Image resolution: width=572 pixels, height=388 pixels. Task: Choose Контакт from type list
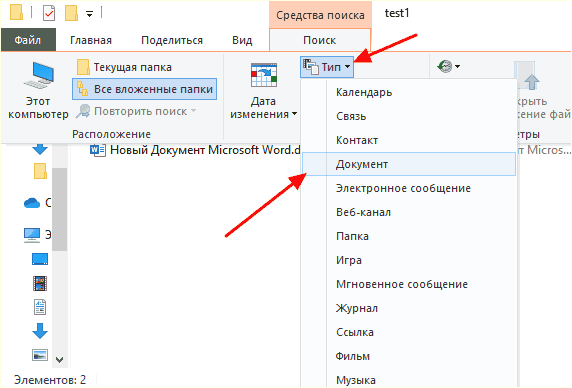[409, 140]
